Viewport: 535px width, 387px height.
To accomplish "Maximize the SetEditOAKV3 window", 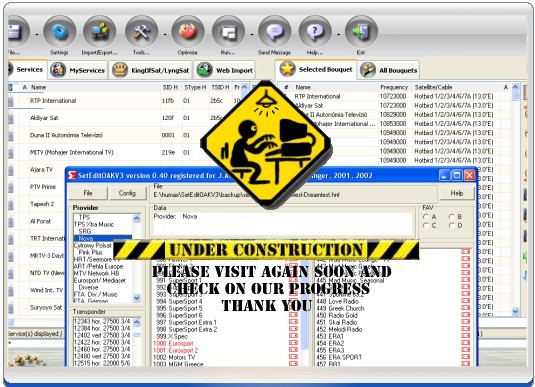I will point(457,175).
